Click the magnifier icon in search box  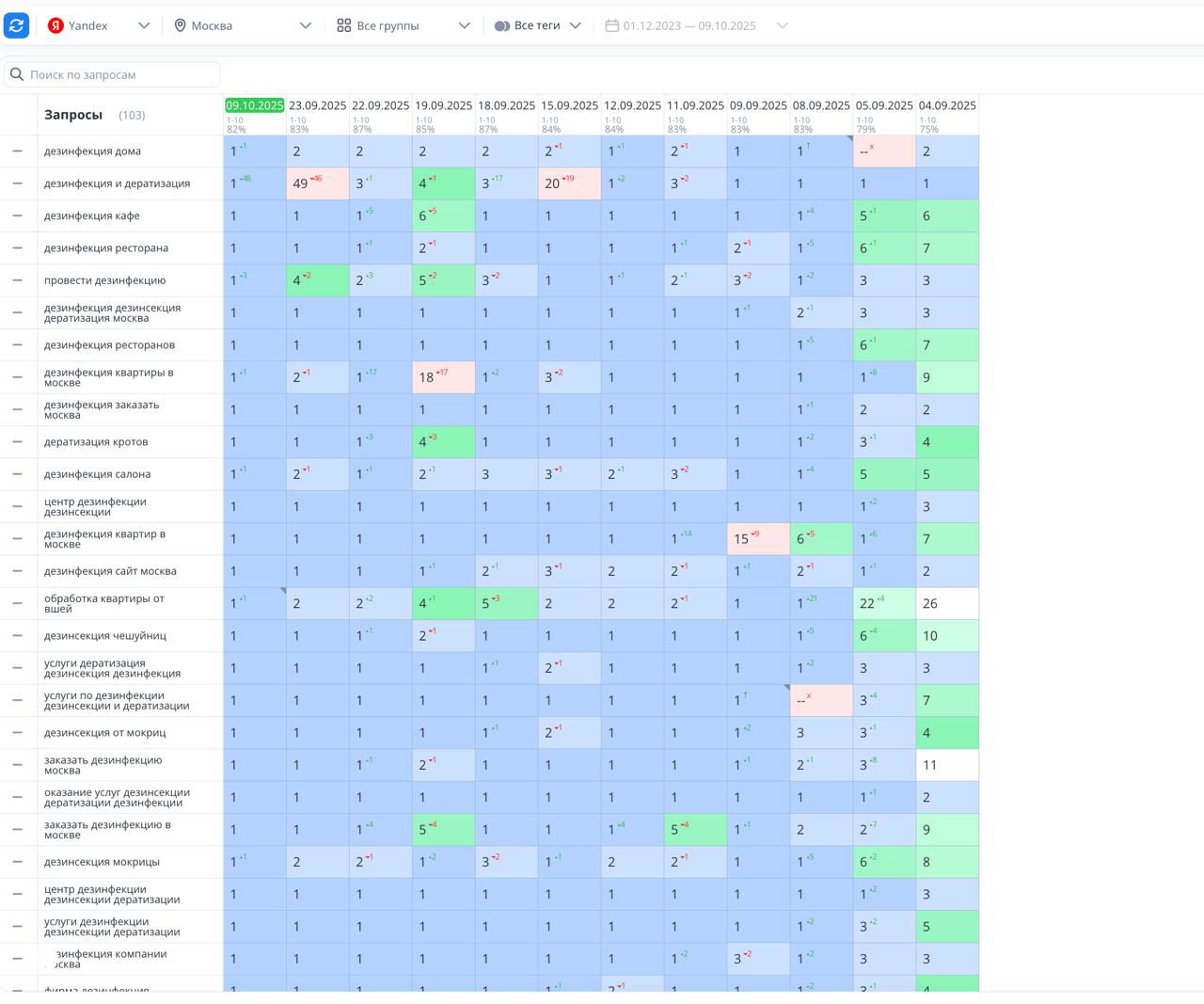[17, 74]
